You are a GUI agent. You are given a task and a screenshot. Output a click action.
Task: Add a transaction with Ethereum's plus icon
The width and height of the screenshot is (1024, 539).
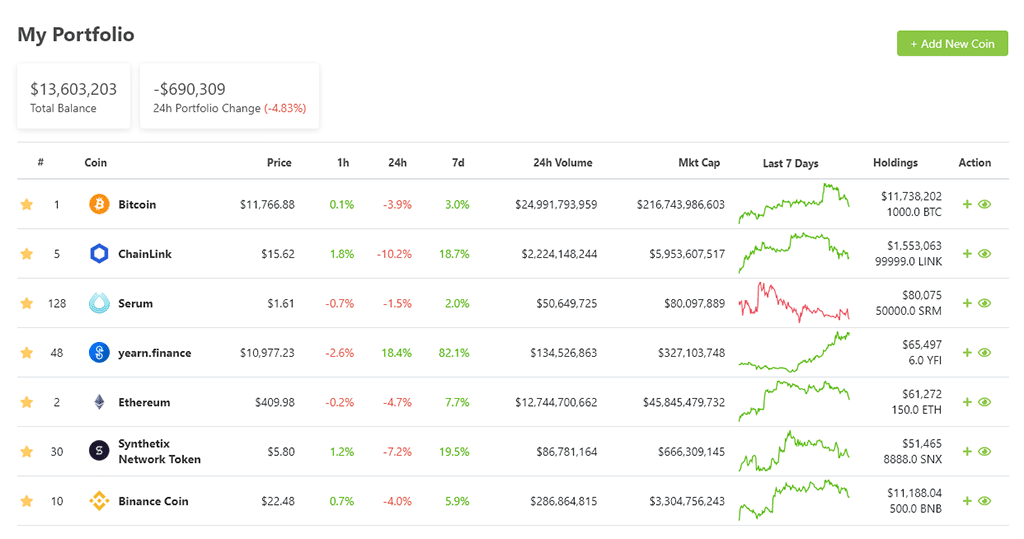click(967, 402)
